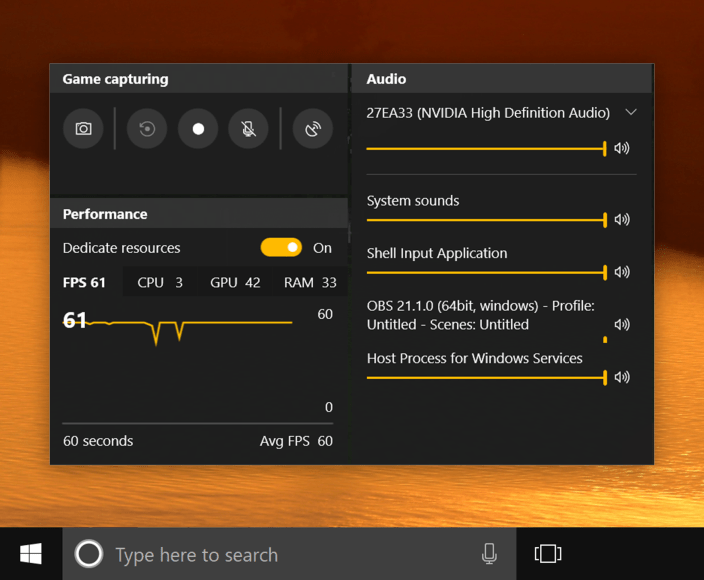The width and height of the screenshot is (704, 580).
Task: Switch to the RAM performance tab
Action: coord(310,283)
